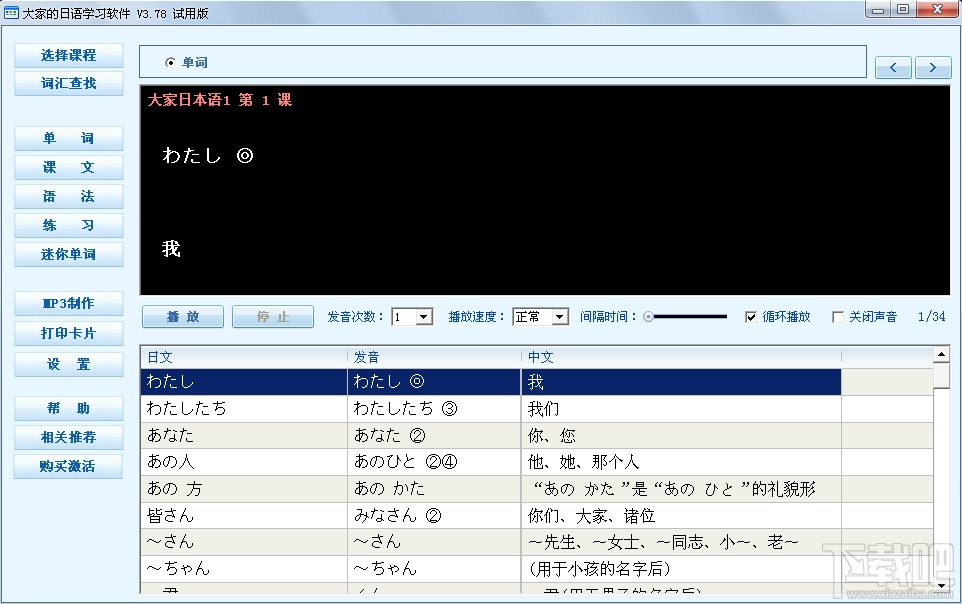962x604 pixels.
Task: Maximize the application window
Action: click(x=903, y=9)
